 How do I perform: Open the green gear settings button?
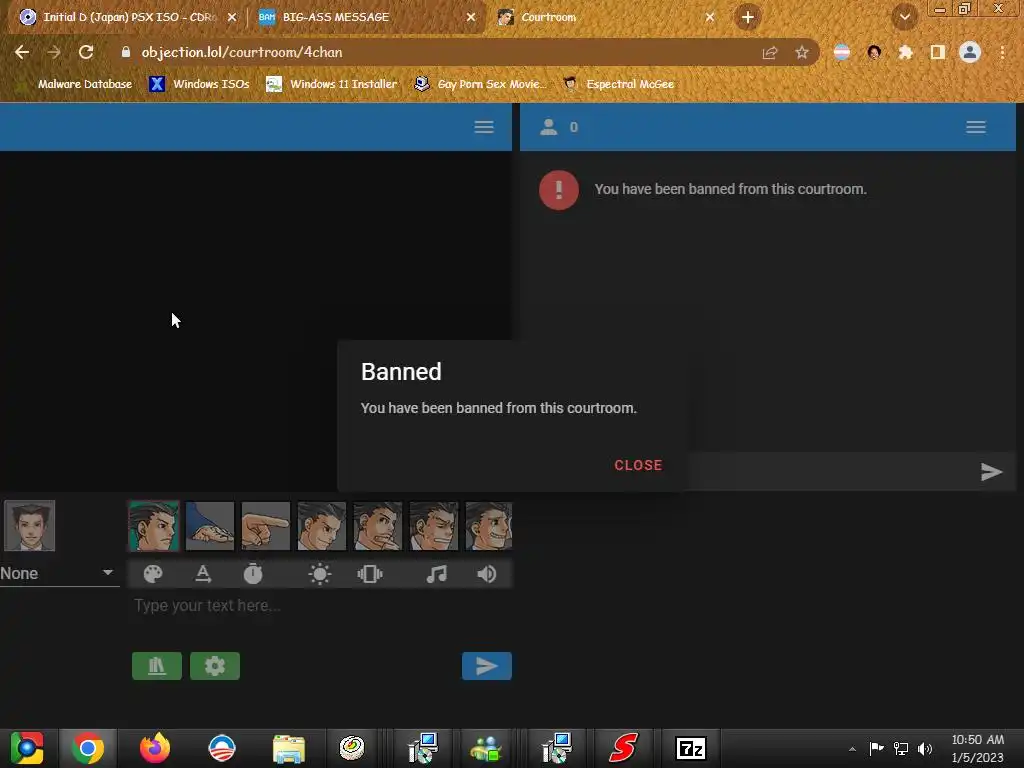pyautogui.click(x=215, y=666)
